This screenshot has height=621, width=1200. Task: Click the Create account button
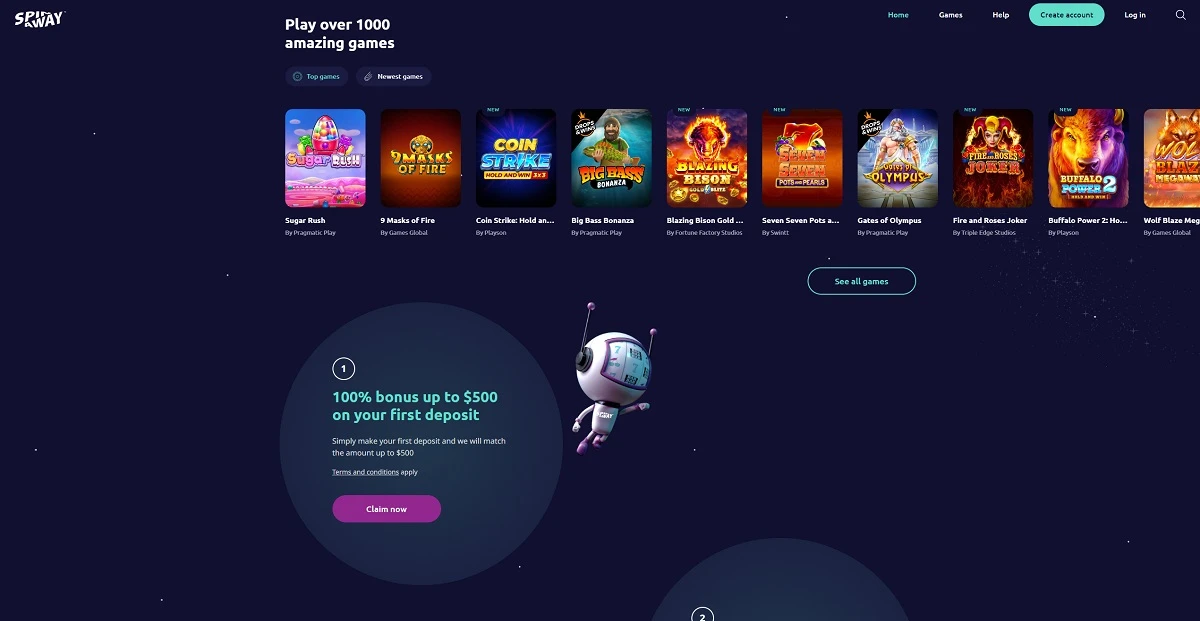1066,15
